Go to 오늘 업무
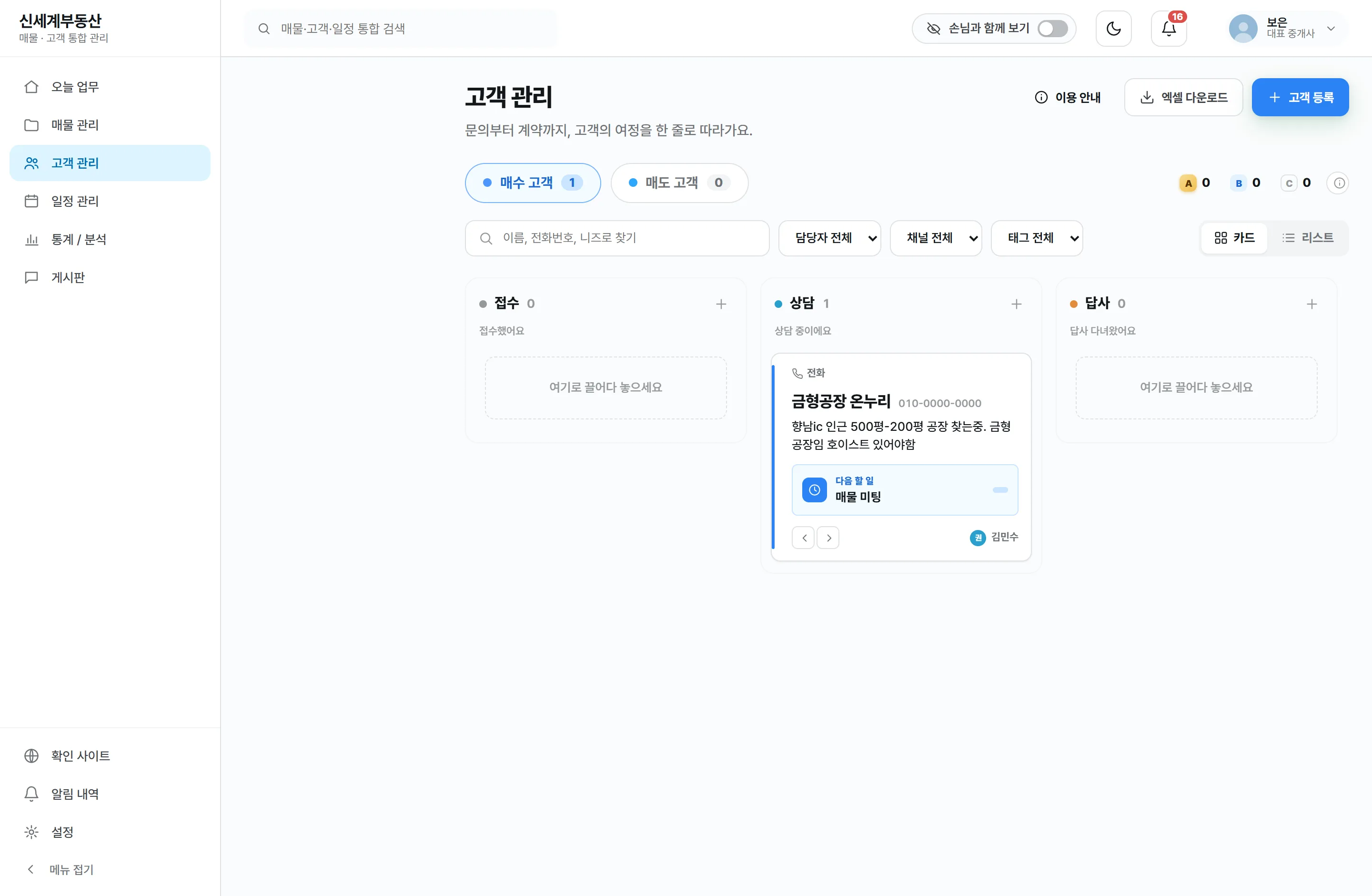1372x896 pixels. pyautogui.click(x=110, y=86)
